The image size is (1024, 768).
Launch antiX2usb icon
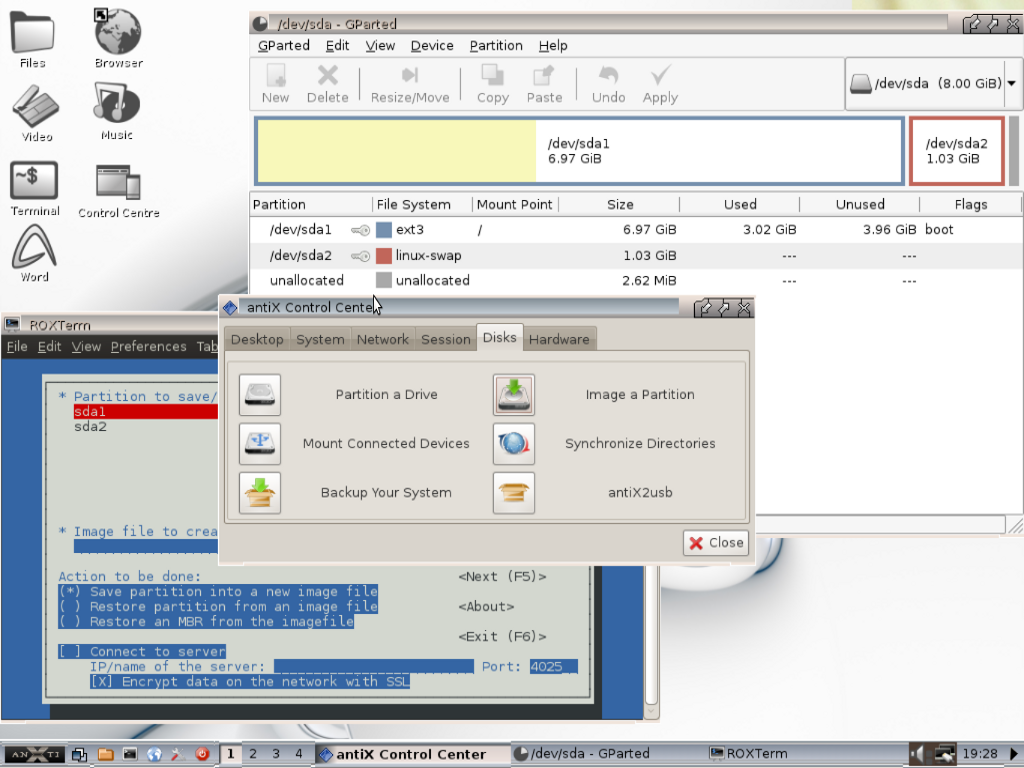514,492
